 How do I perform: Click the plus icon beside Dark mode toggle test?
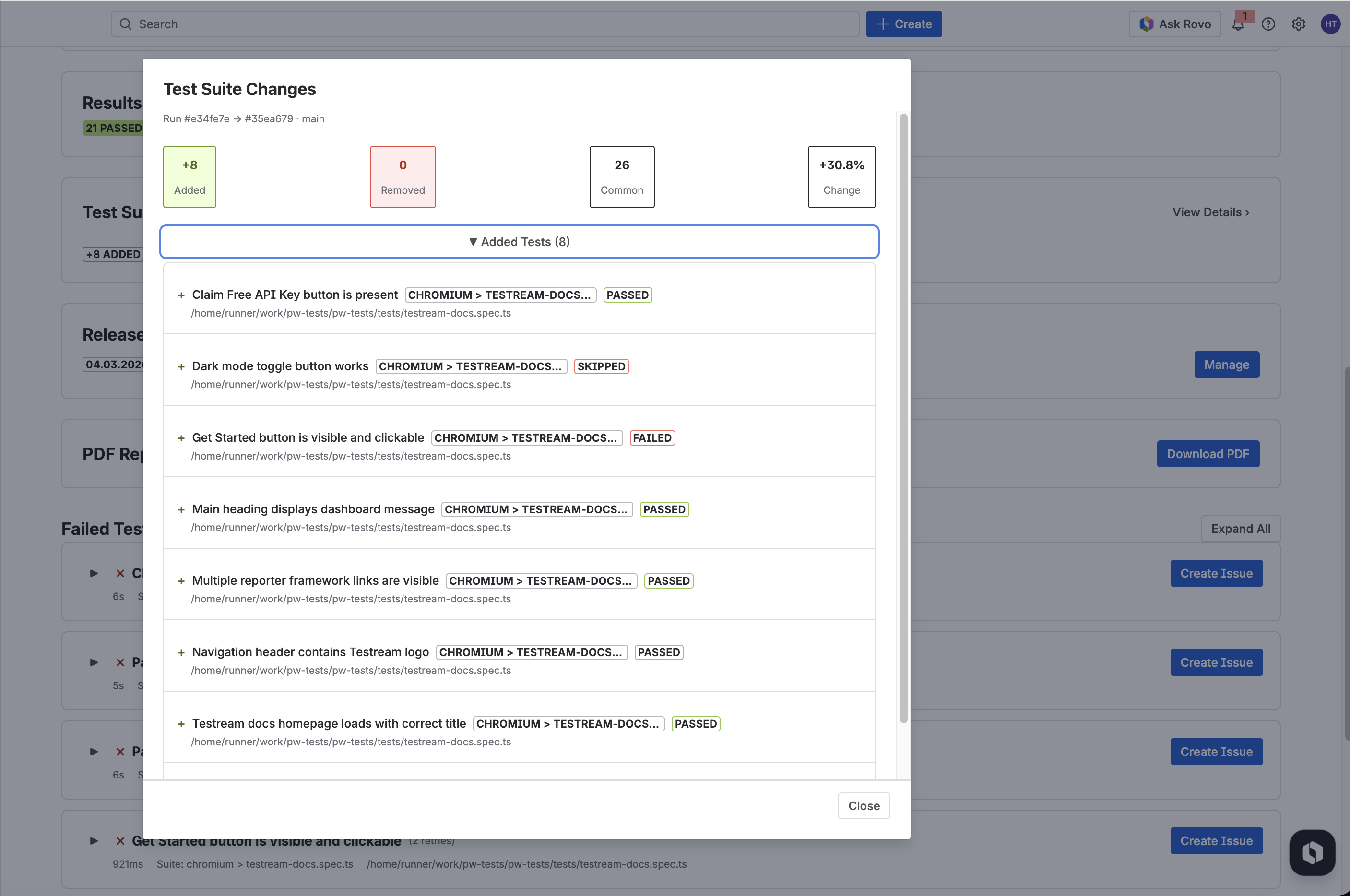(181, 367)
